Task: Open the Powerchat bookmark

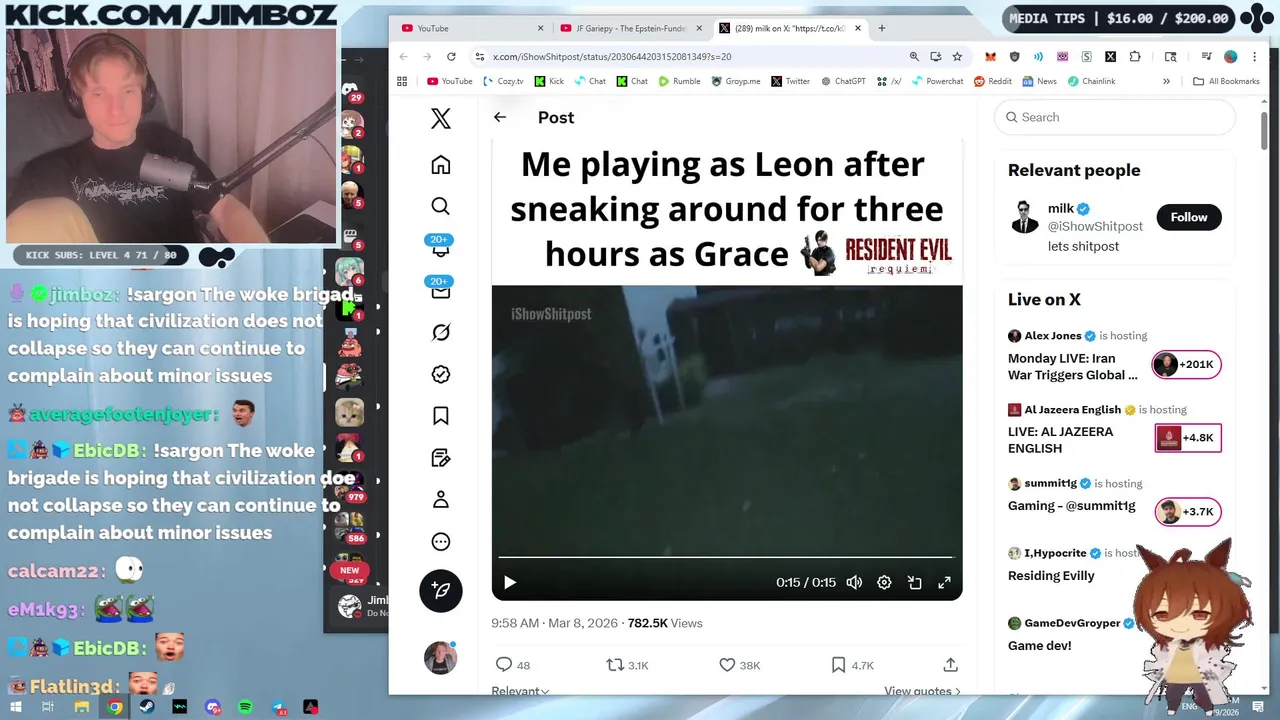Action: click(937, 81)
